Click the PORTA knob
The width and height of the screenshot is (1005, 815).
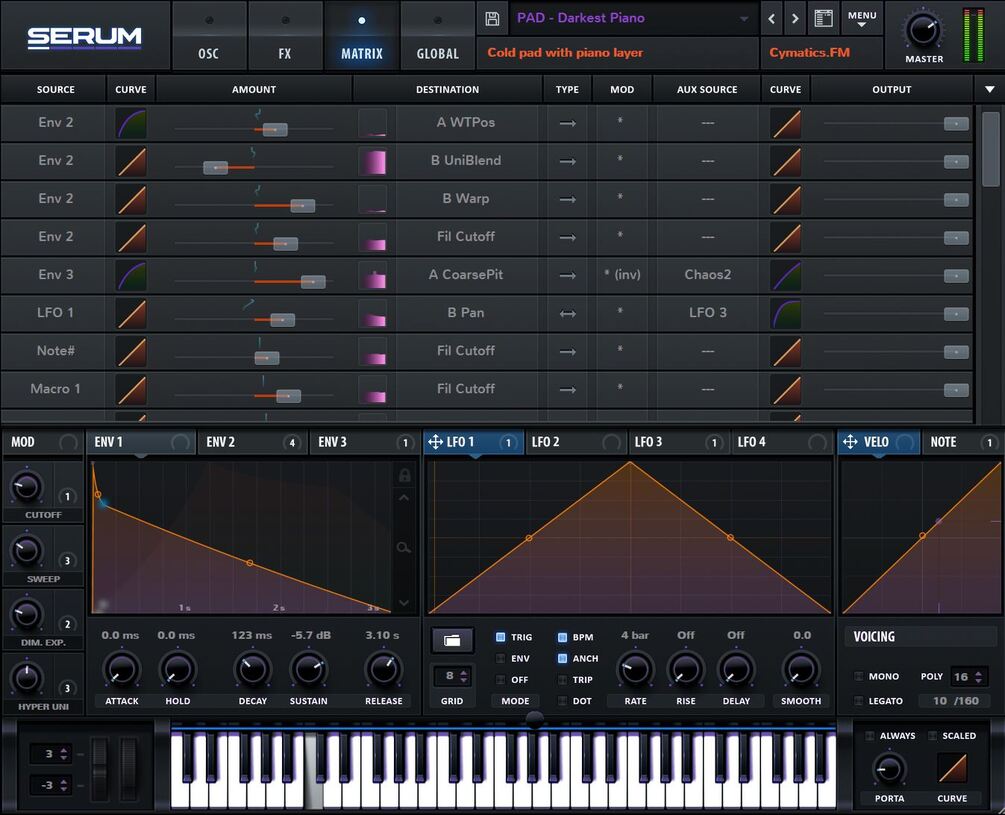point(889,769)
